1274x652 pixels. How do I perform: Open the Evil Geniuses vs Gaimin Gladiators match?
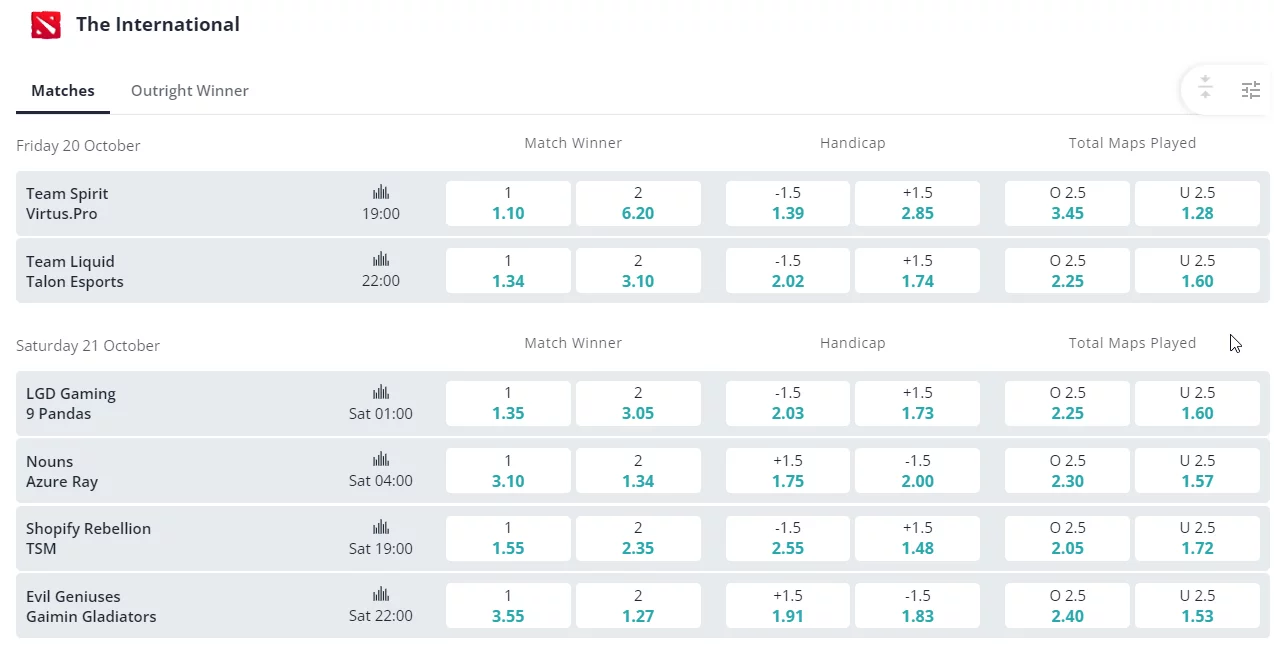coord(91,606)
